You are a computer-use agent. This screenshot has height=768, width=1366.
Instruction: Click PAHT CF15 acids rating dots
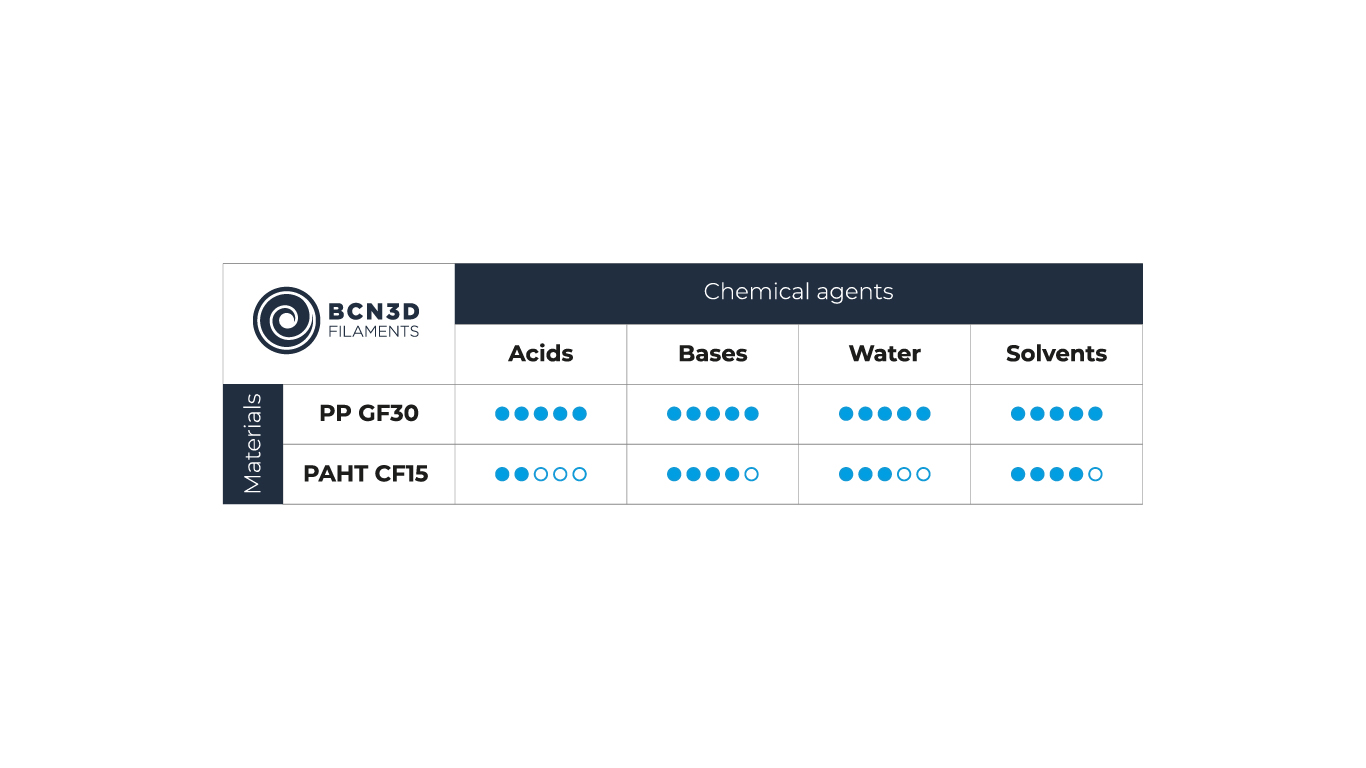click(x=541, y=474)
